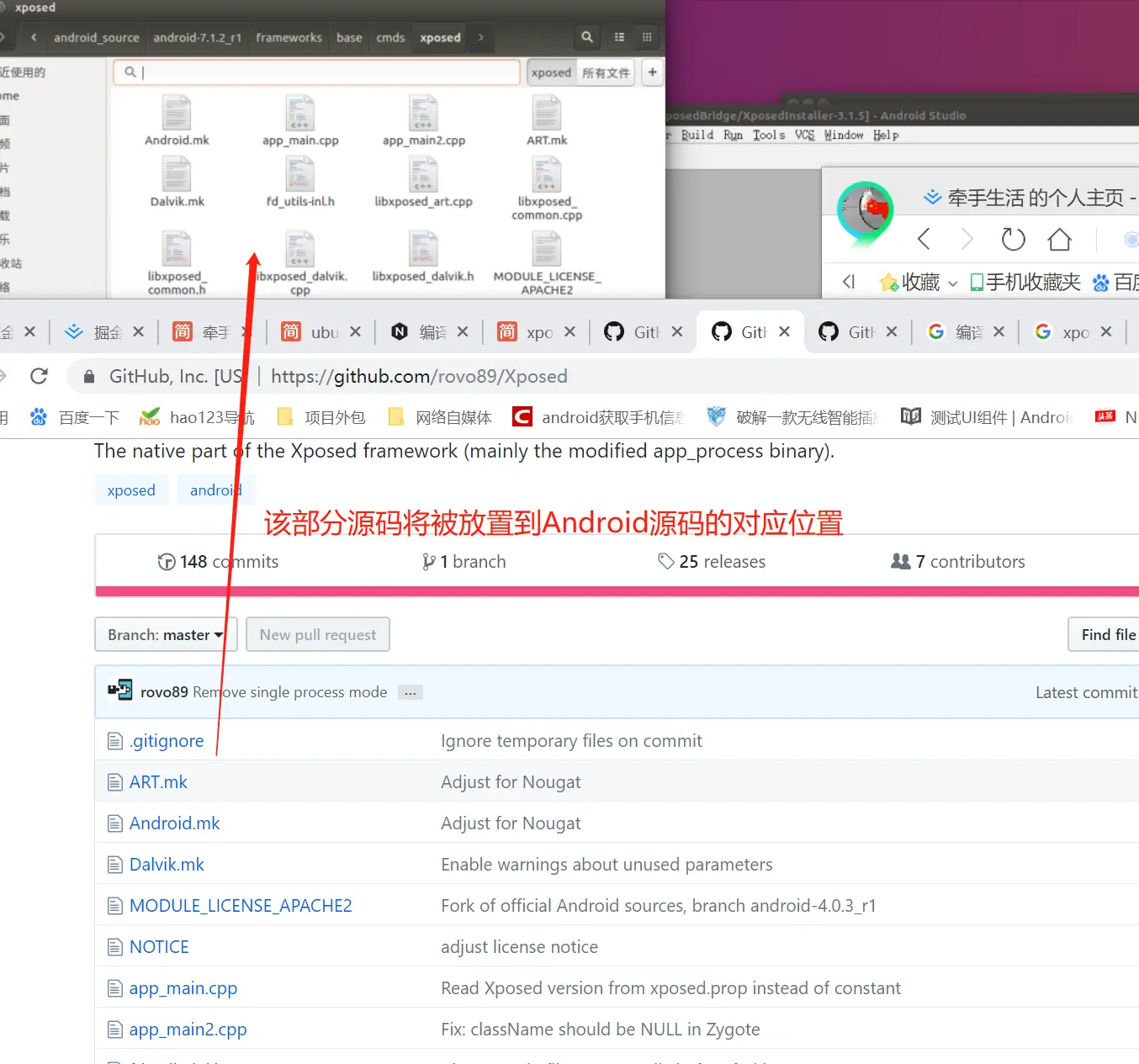1139x1064 pixels.
Task: Click the file manager search input field
Action: tap(316, 72)
